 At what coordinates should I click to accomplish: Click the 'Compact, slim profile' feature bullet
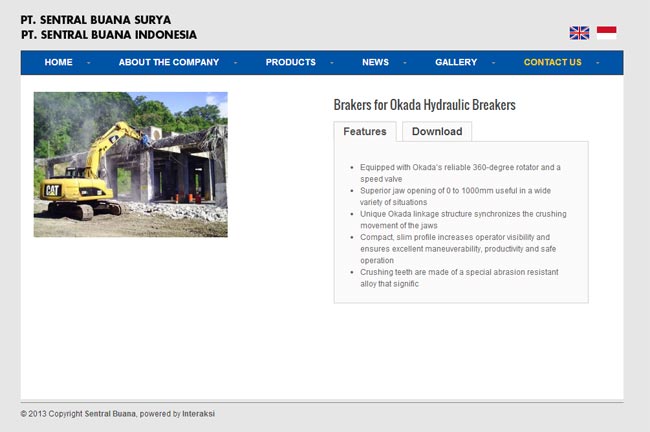coord(458,248)
